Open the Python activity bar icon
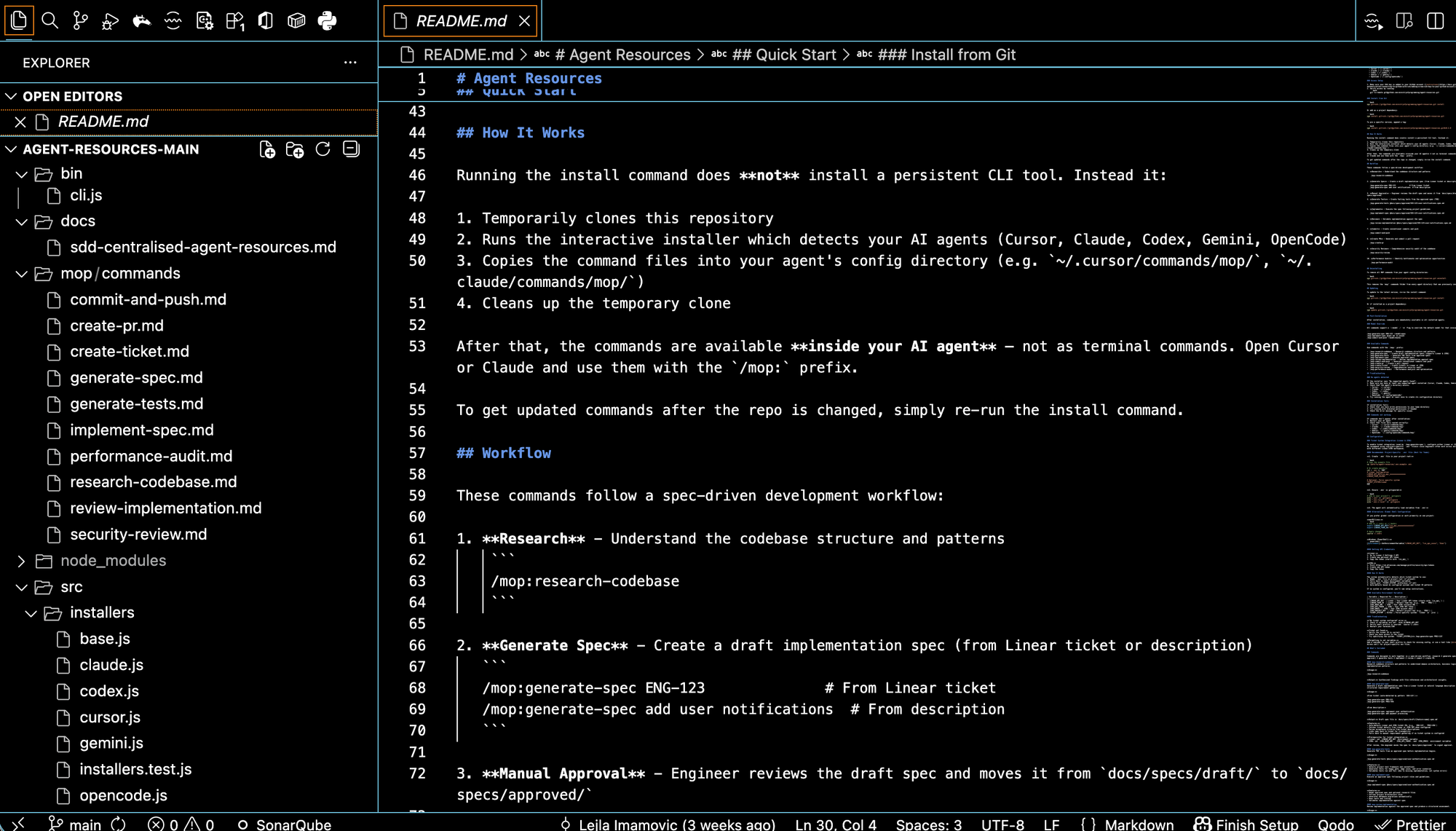This screenshot has width=1456, height=831. coord(327,20)
